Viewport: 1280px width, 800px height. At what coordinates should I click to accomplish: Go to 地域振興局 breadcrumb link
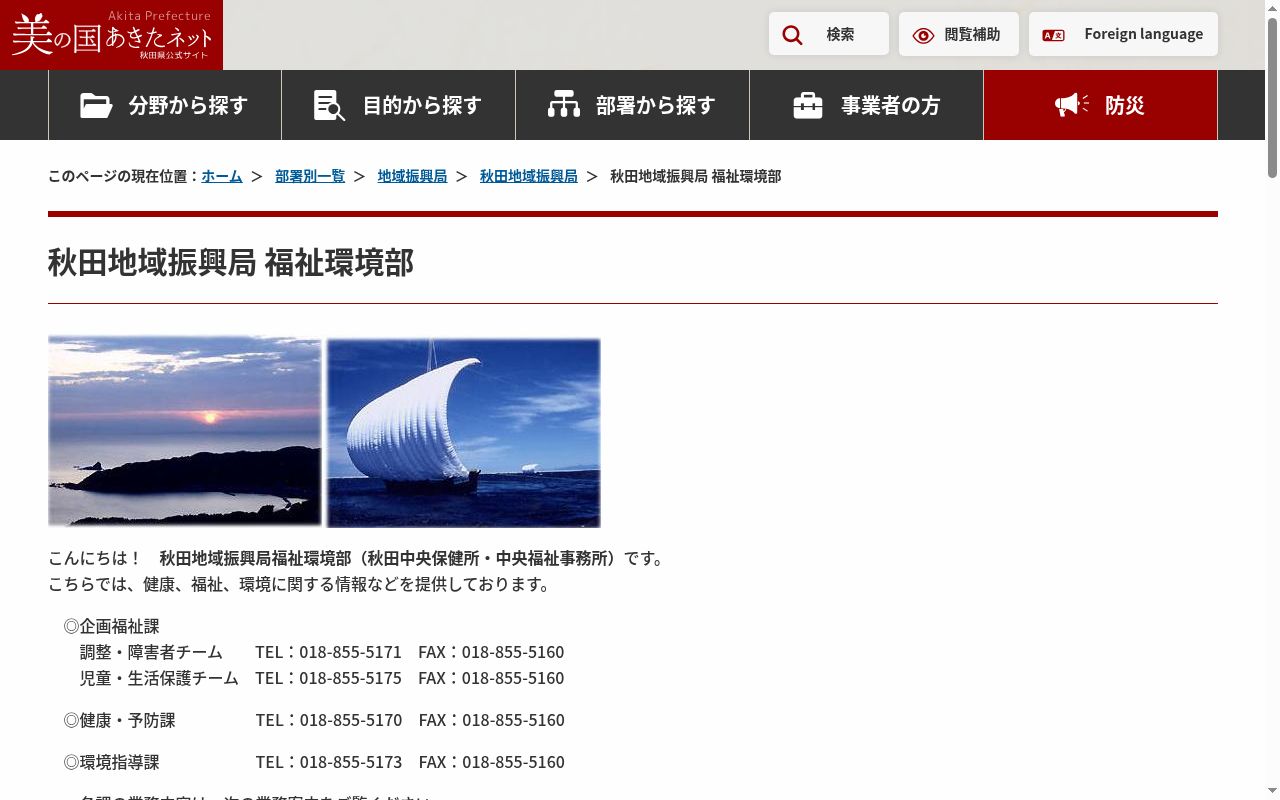[412, 176]
